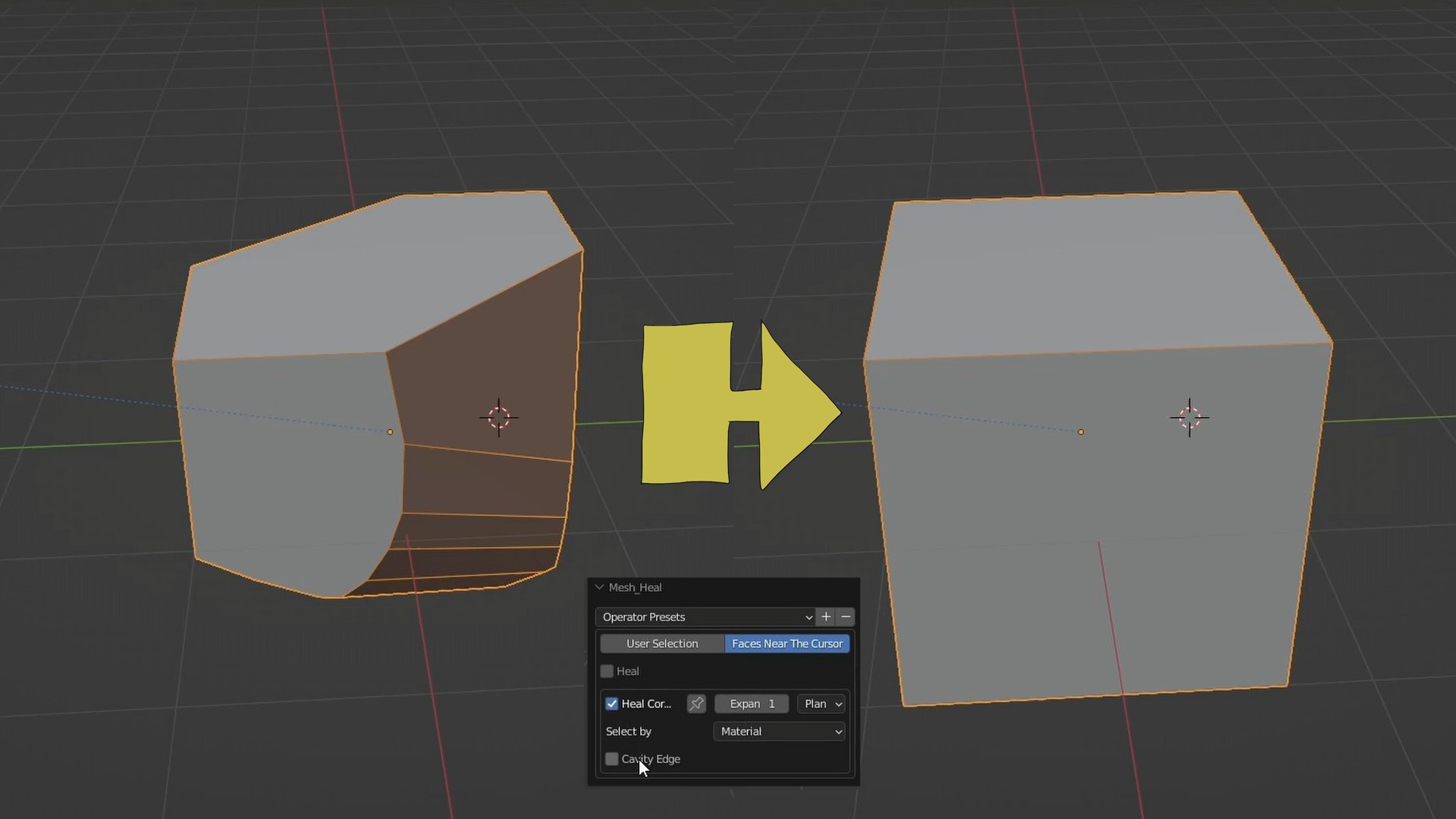
Task: Remove operator preset with minus icon
Action: click(846, 617)
